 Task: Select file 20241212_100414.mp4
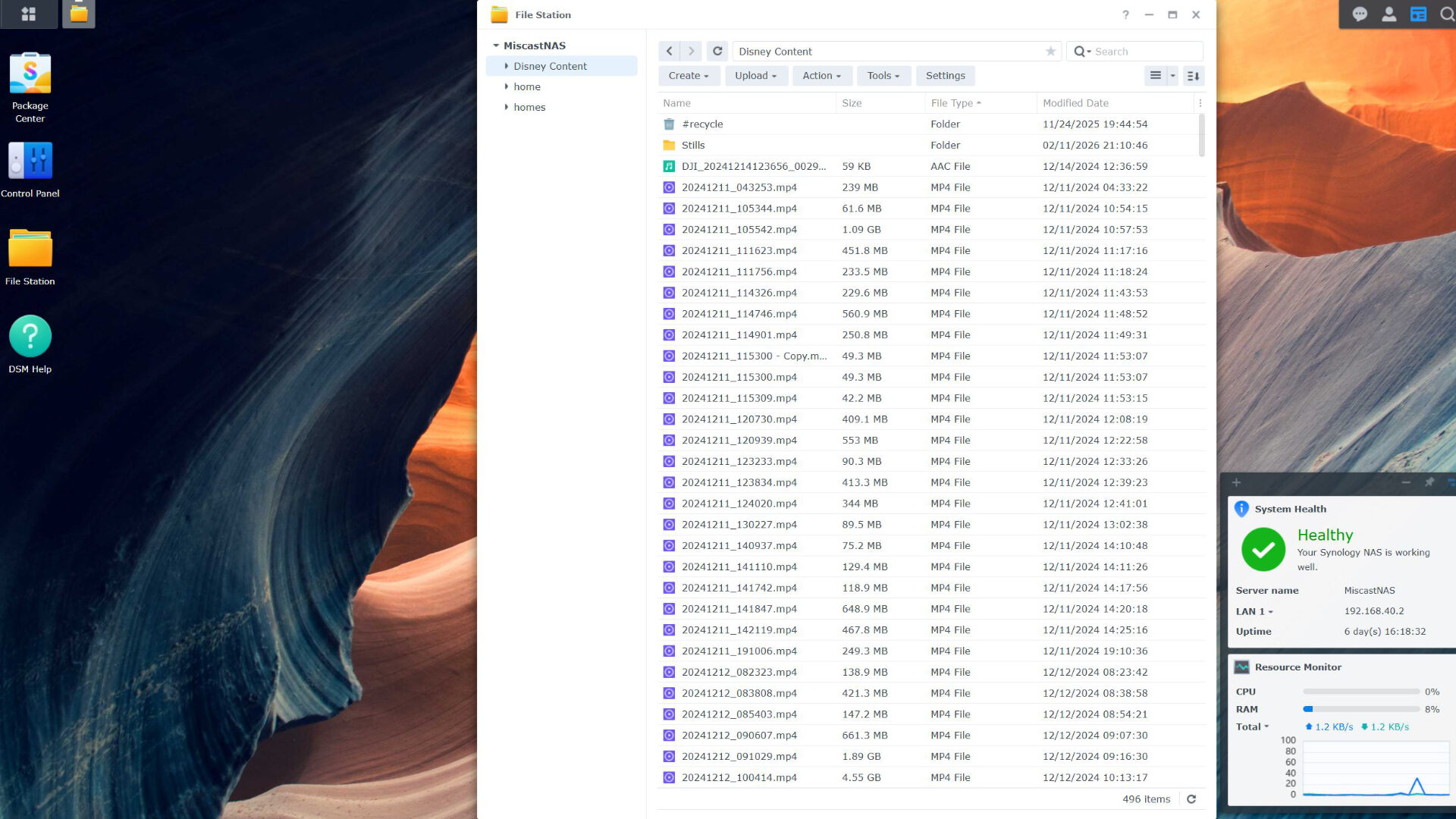click(931, 778)
